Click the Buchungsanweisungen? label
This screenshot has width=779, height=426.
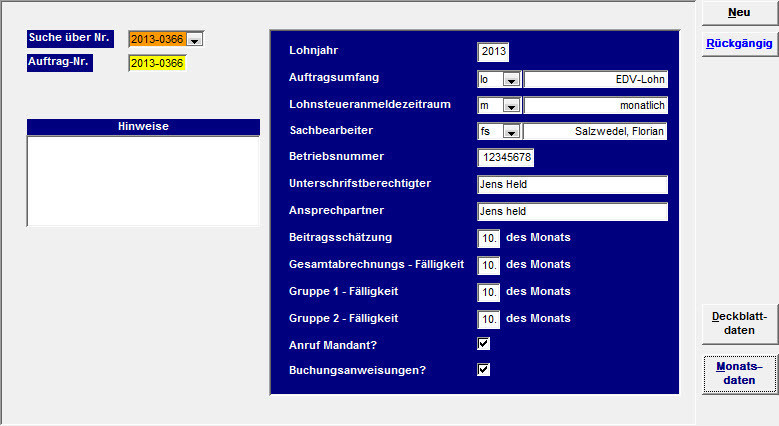click(x=357, y=370)
